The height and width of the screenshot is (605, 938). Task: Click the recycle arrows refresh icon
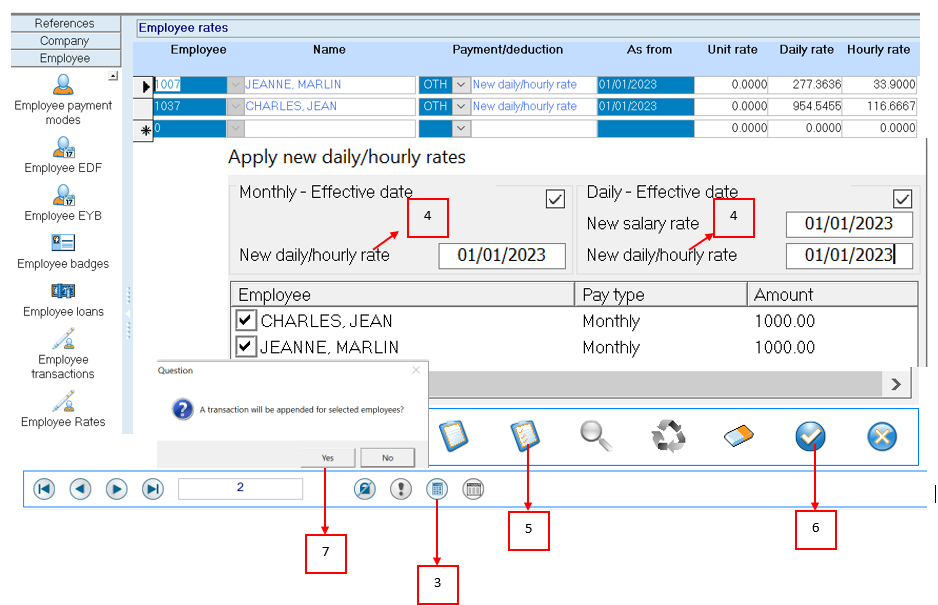(x=668, y=436)
